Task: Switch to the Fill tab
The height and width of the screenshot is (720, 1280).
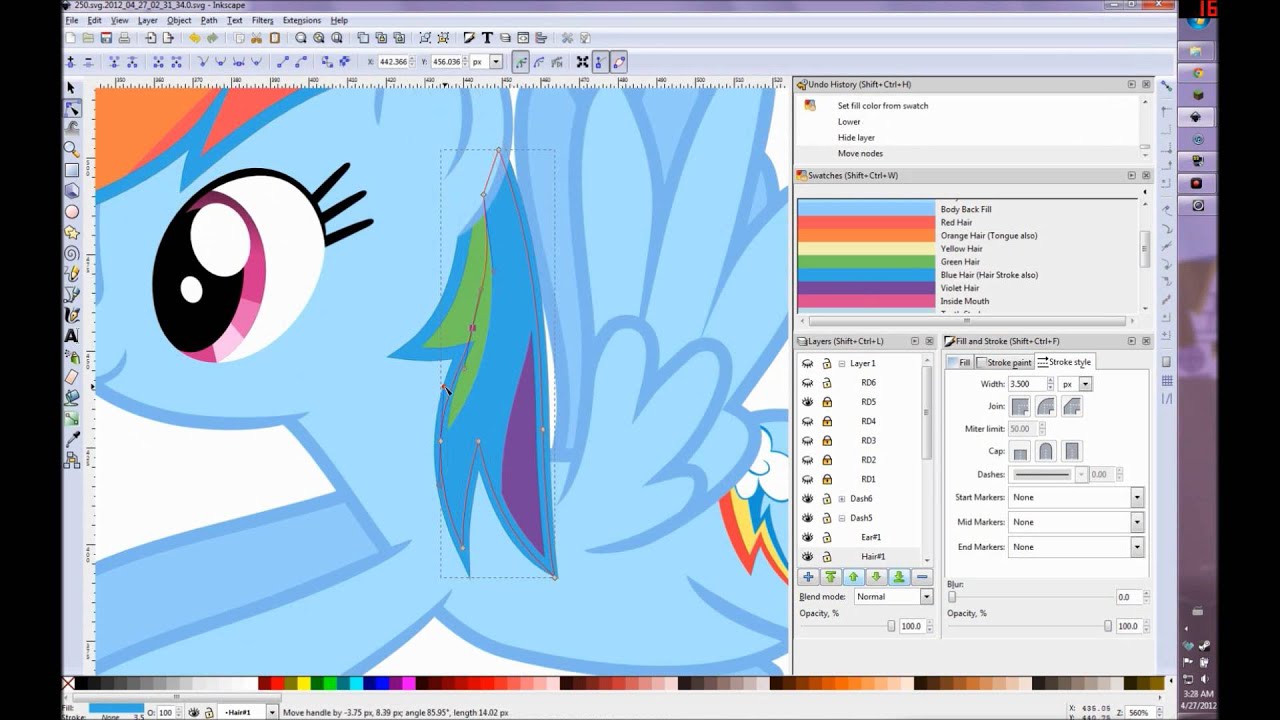Action: coord(959,362)
